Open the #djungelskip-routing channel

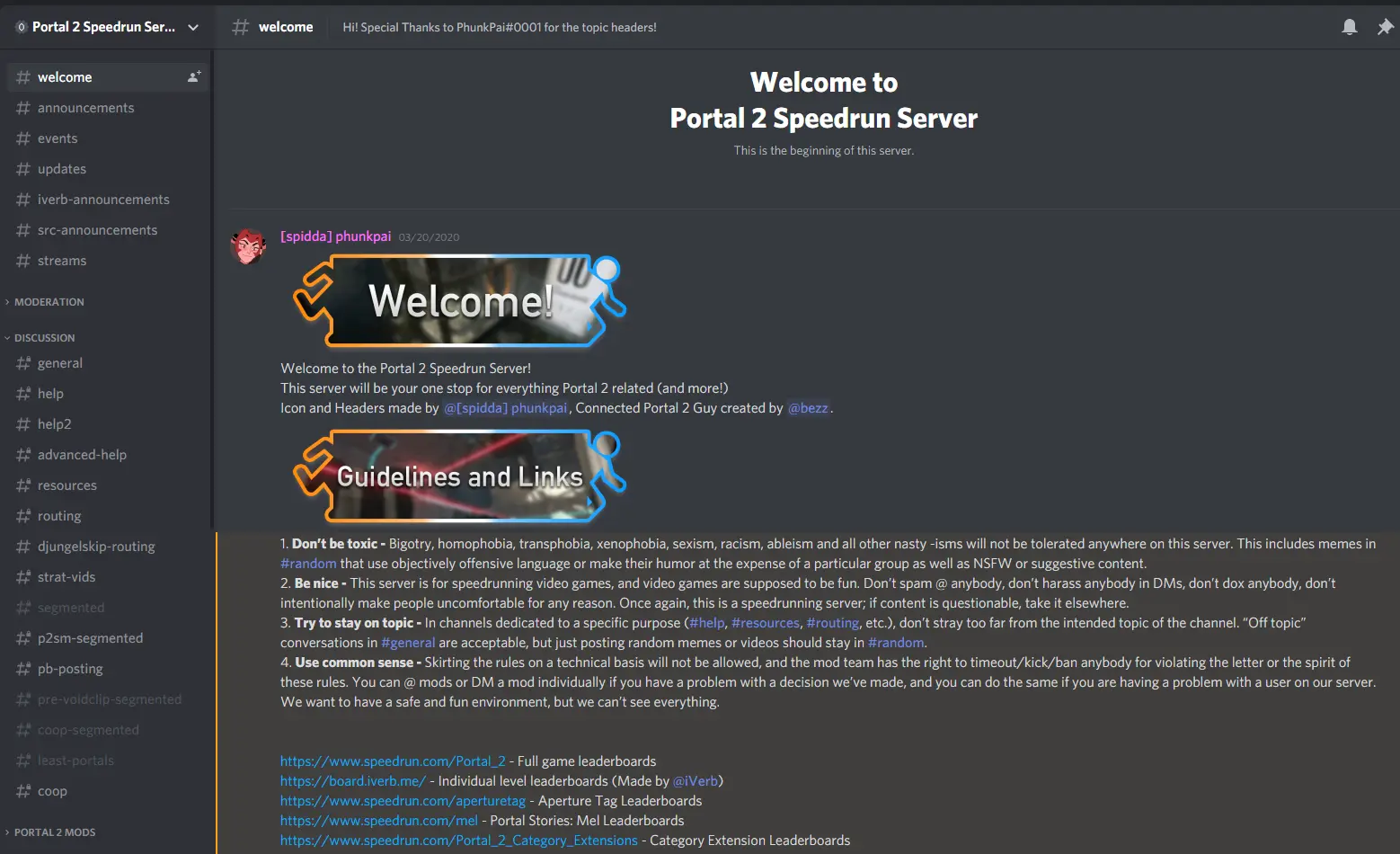pos(96,546)
